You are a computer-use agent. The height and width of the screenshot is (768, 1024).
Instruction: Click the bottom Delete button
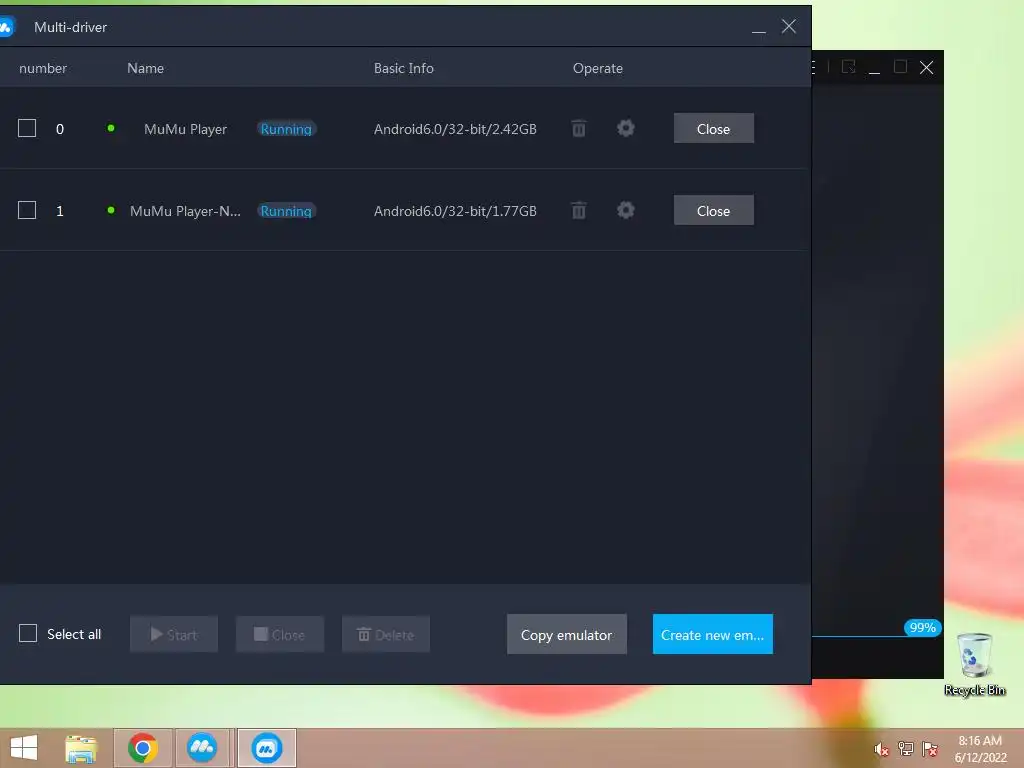coord(386,634)
